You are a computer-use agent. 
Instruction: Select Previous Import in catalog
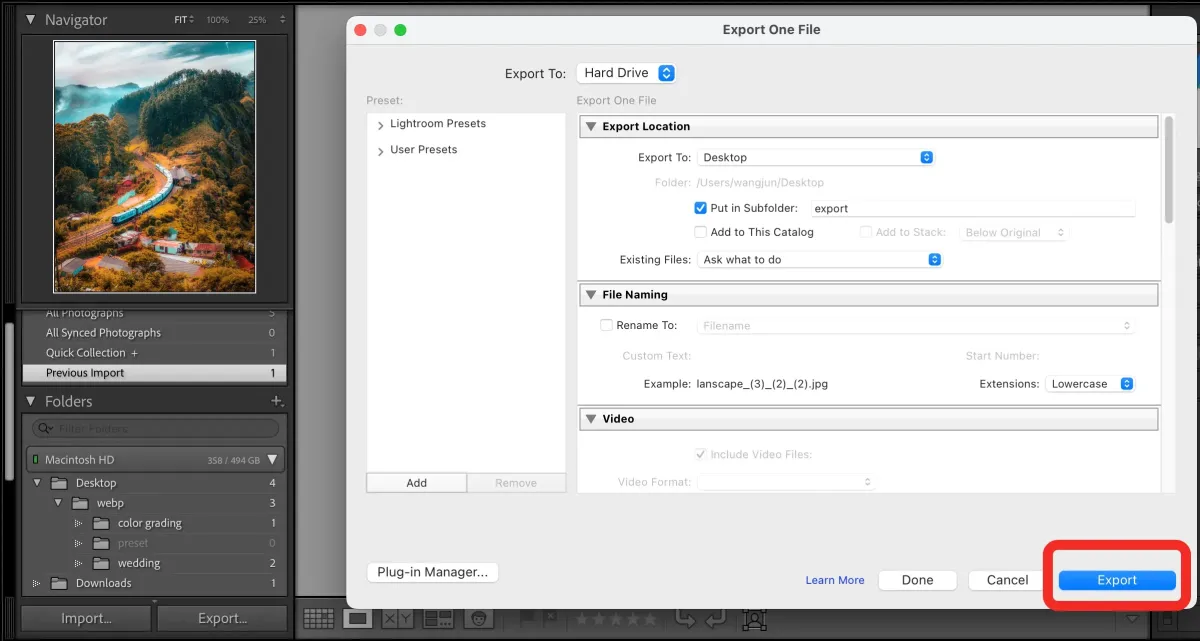(x=154, y=373)
